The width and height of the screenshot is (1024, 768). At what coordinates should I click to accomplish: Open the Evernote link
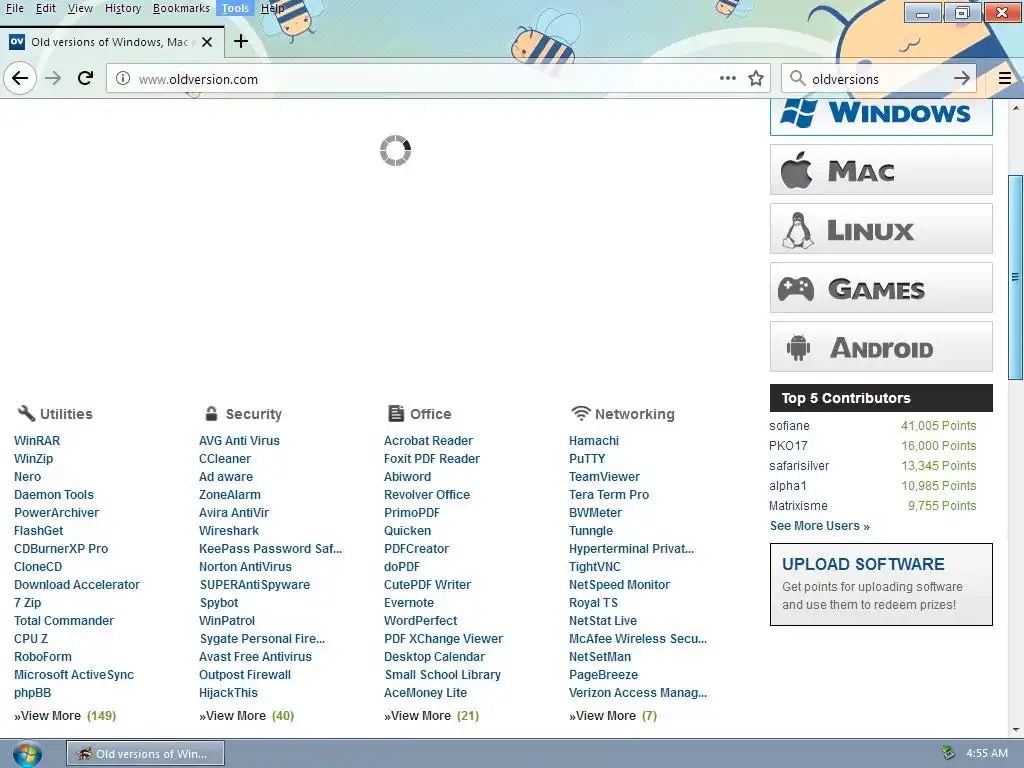409,603
